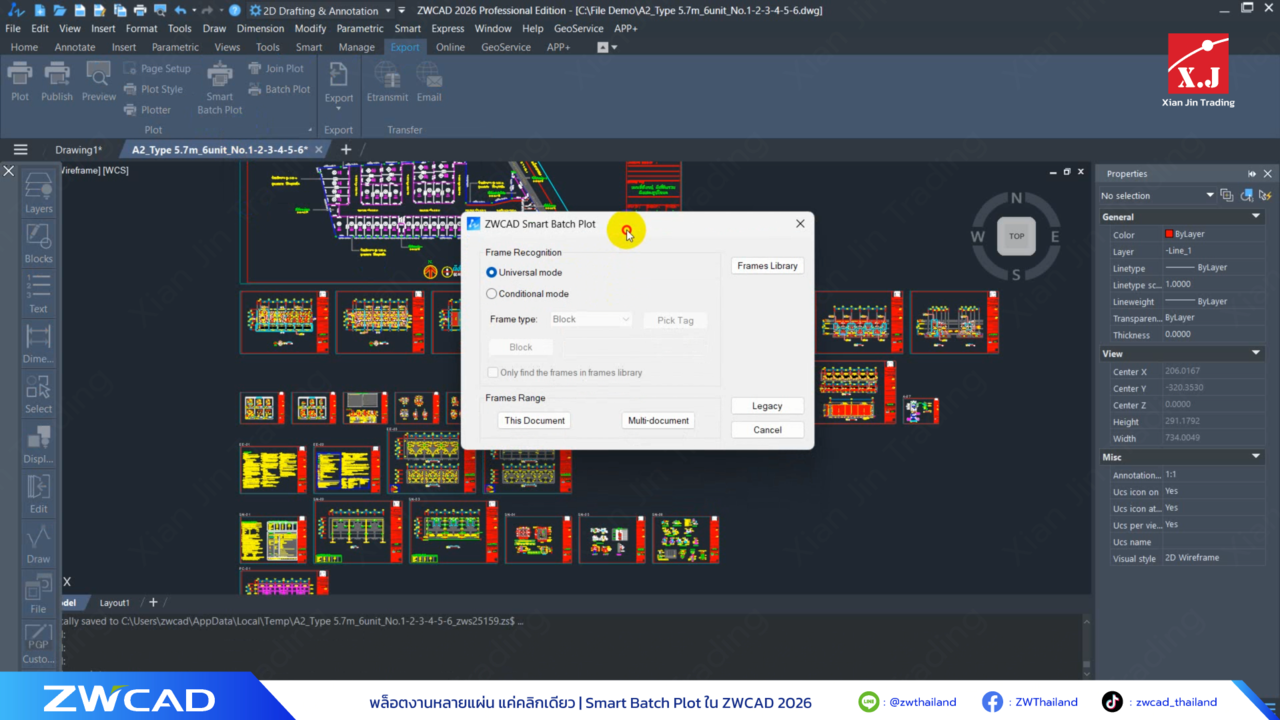
Task: Collapse the View section in Properties
Action: 1257,353
